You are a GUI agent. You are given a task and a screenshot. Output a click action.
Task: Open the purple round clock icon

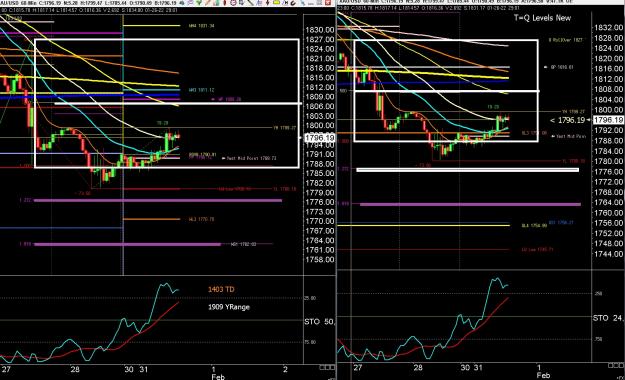click(233, 2)
